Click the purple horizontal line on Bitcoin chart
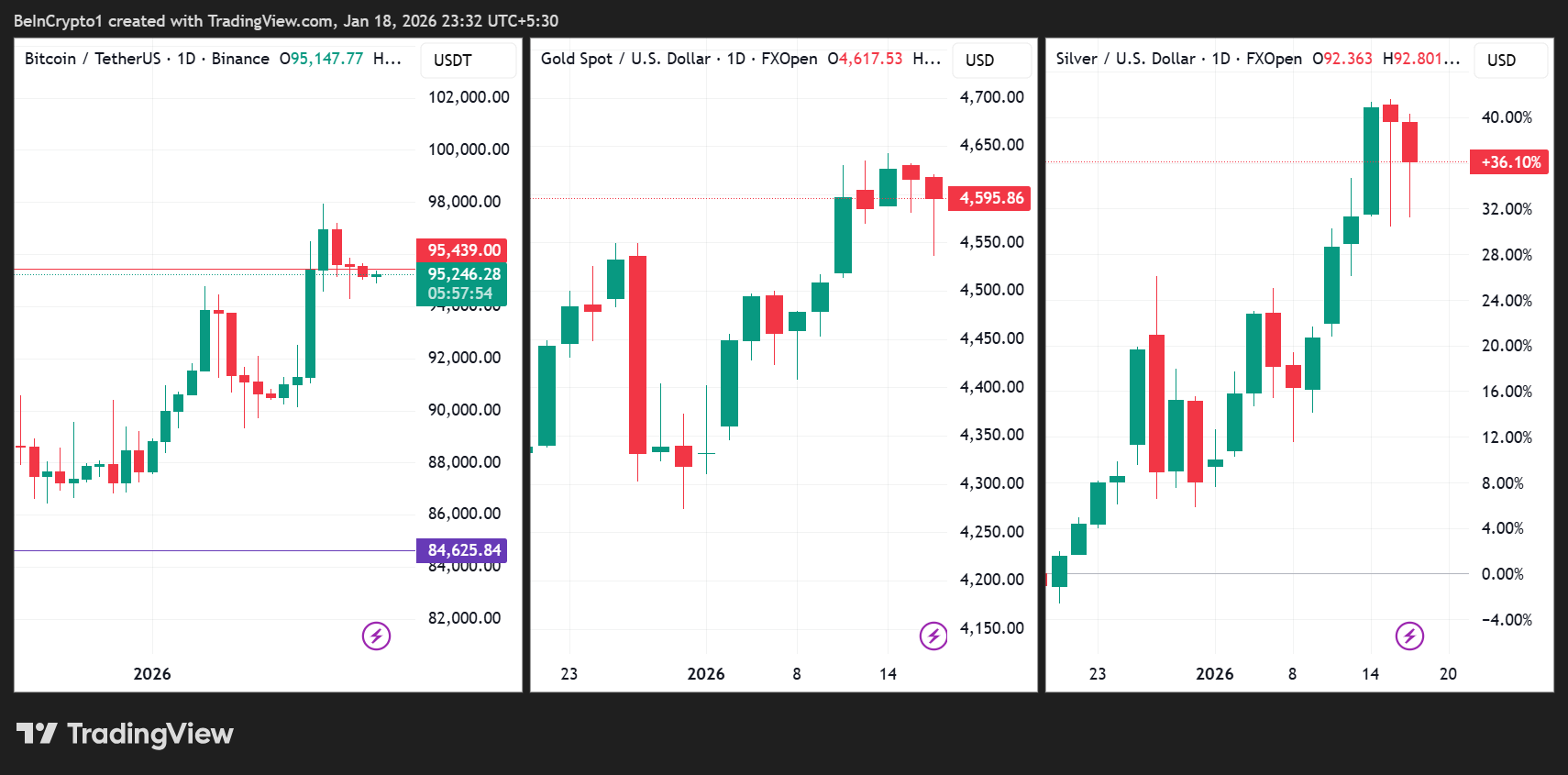This screenshot has width=1568, height=775. [211, 550]
